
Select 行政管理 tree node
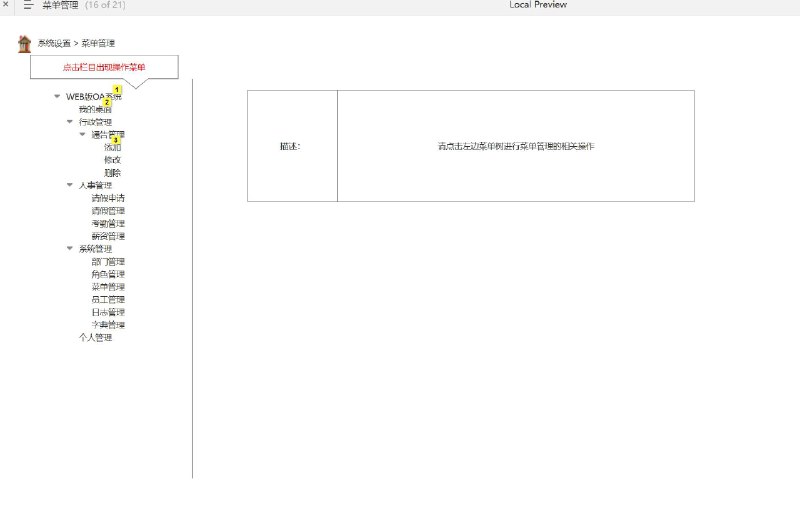pos(95,122)
